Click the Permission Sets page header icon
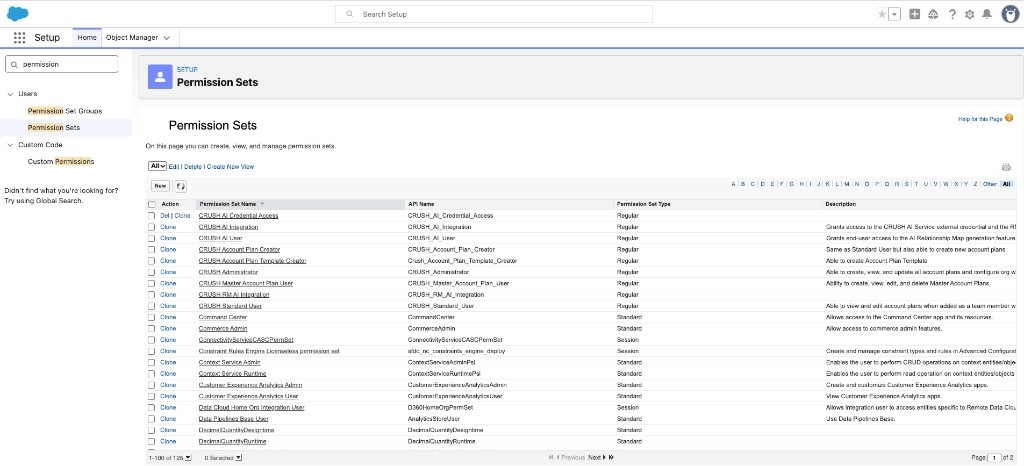 click(160, 76)
